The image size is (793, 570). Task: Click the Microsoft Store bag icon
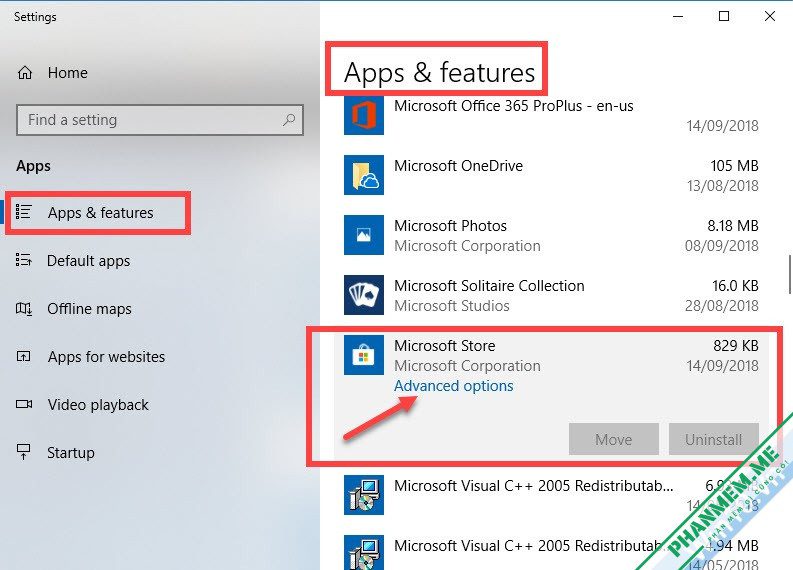364,355
